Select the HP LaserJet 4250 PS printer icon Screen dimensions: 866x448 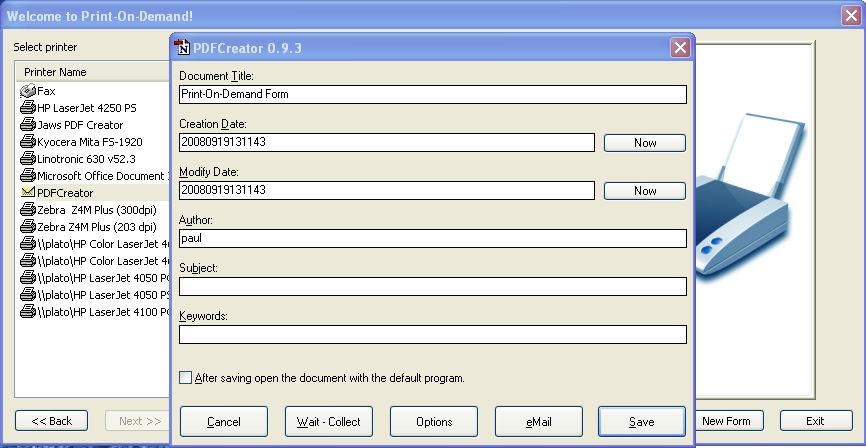coord(28,108)
